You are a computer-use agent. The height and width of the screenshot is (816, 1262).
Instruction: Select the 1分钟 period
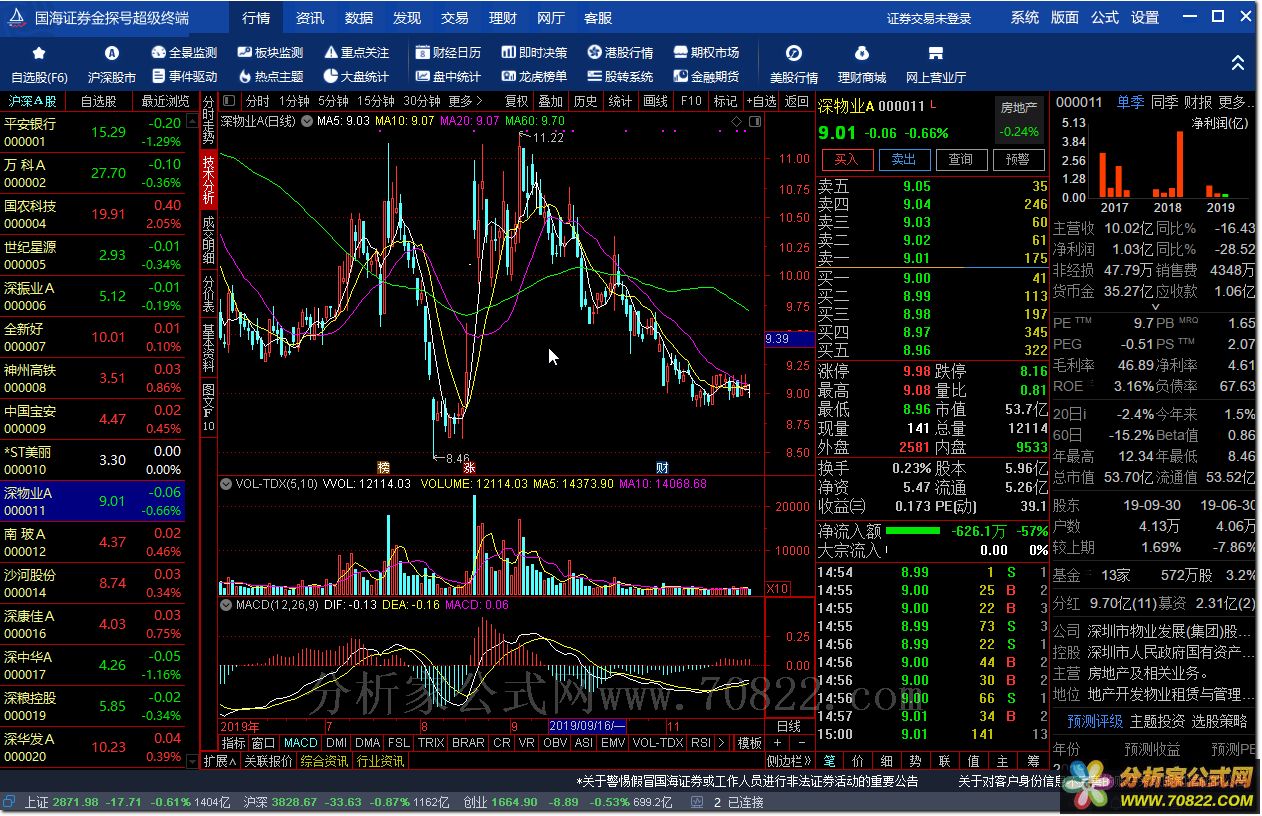[x=294, y=101]
